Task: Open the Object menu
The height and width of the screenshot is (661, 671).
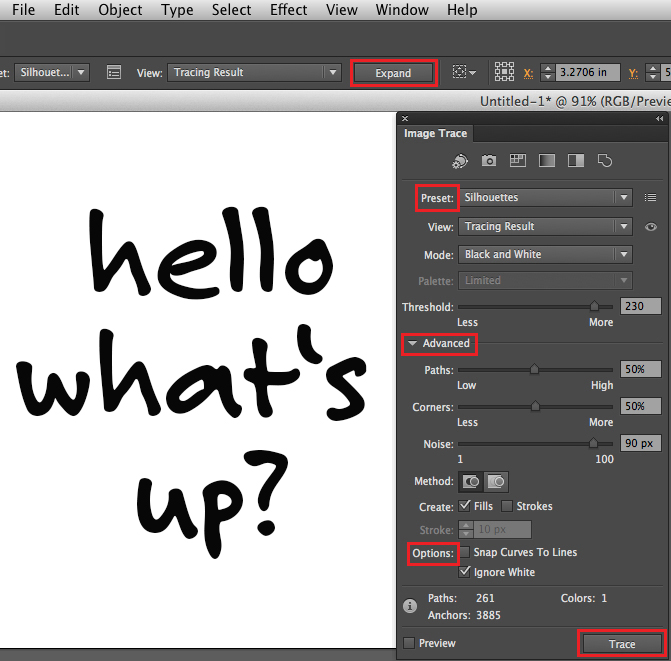Action: coord(120,10)
